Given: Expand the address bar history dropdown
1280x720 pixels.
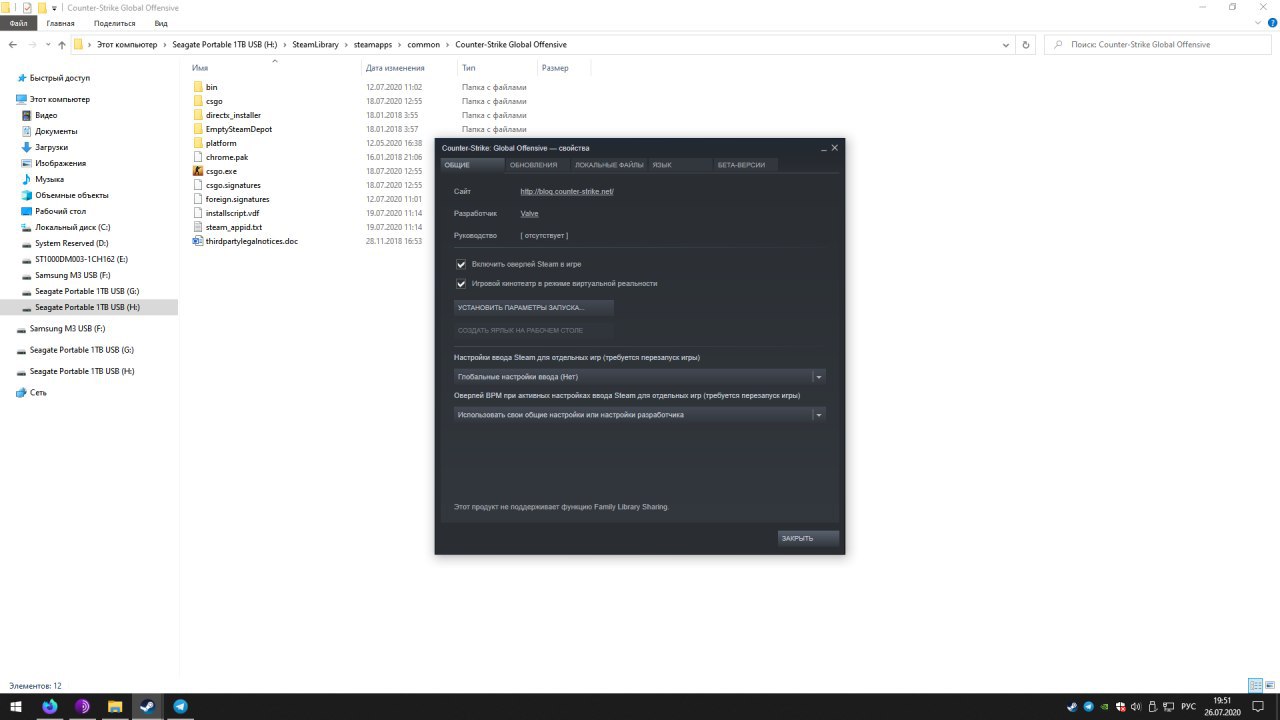Looking at the screenshot, I should tap(1007, 45).
